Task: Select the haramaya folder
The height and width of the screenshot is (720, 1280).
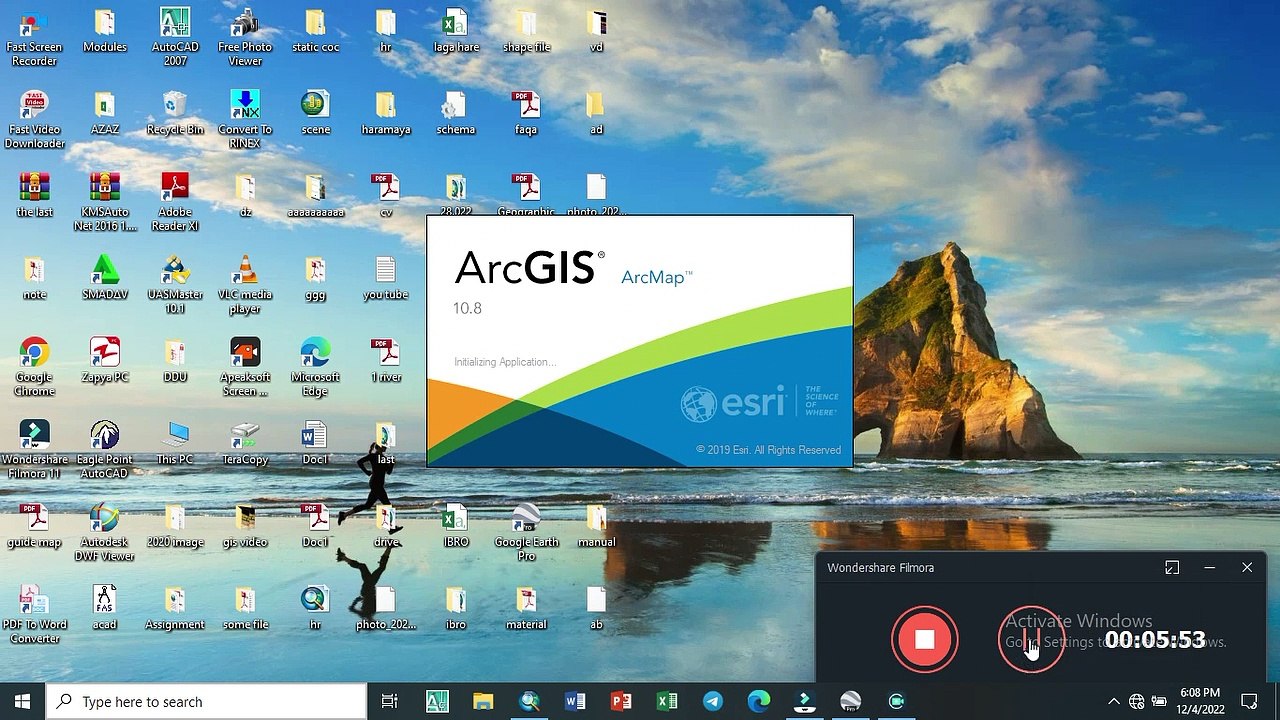Action: (386, 113)
